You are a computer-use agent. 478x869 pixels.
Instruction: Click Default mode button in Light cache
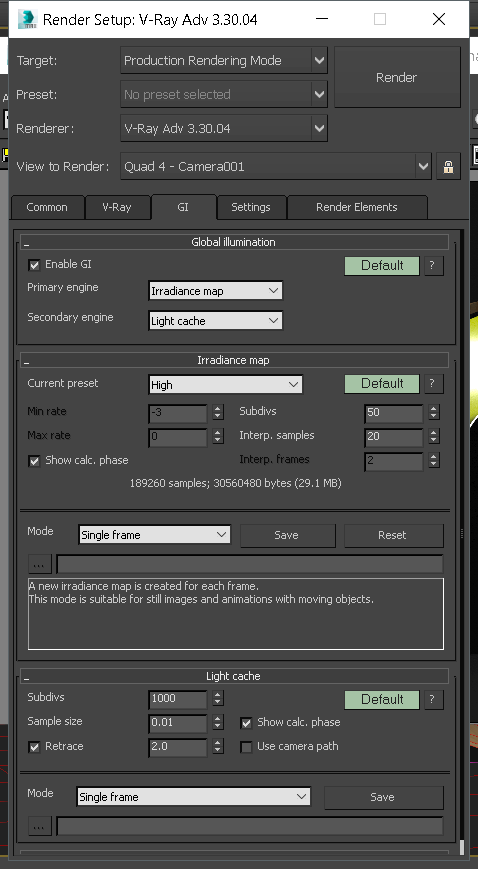click(382, 699)
